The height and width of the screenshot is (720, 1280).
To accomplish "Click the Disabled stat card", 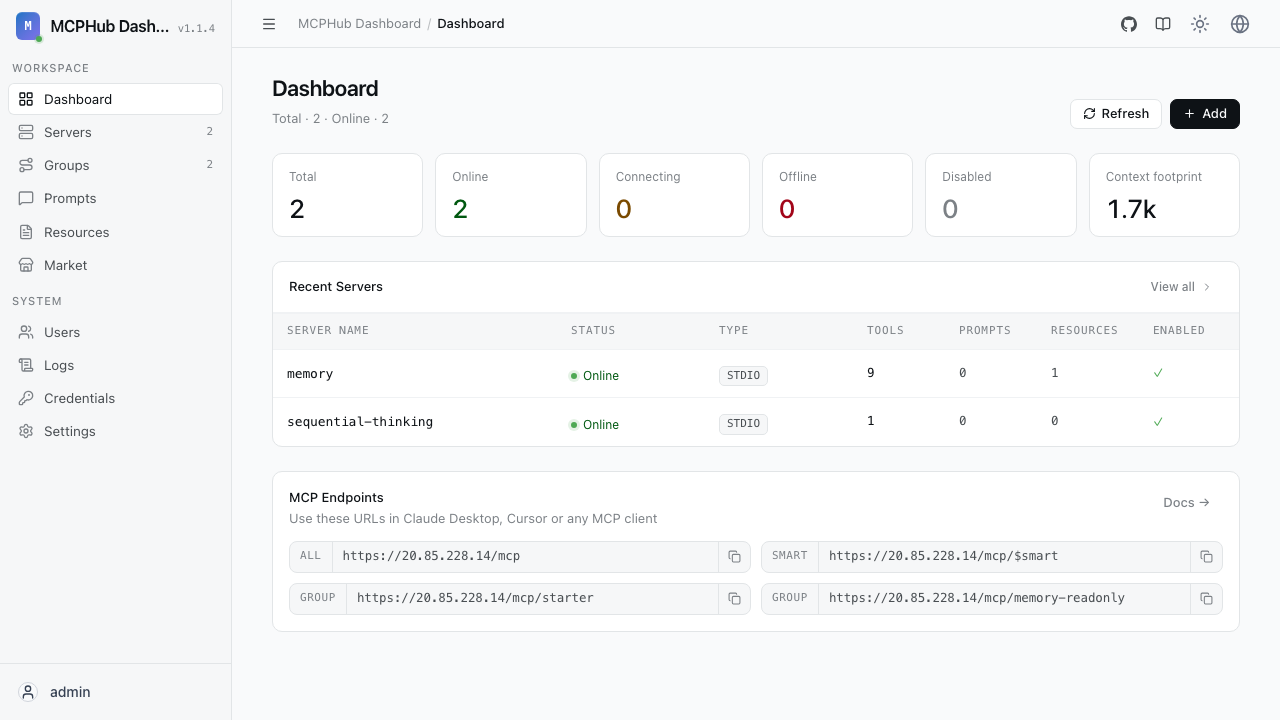I will [x=1001, y=195].
